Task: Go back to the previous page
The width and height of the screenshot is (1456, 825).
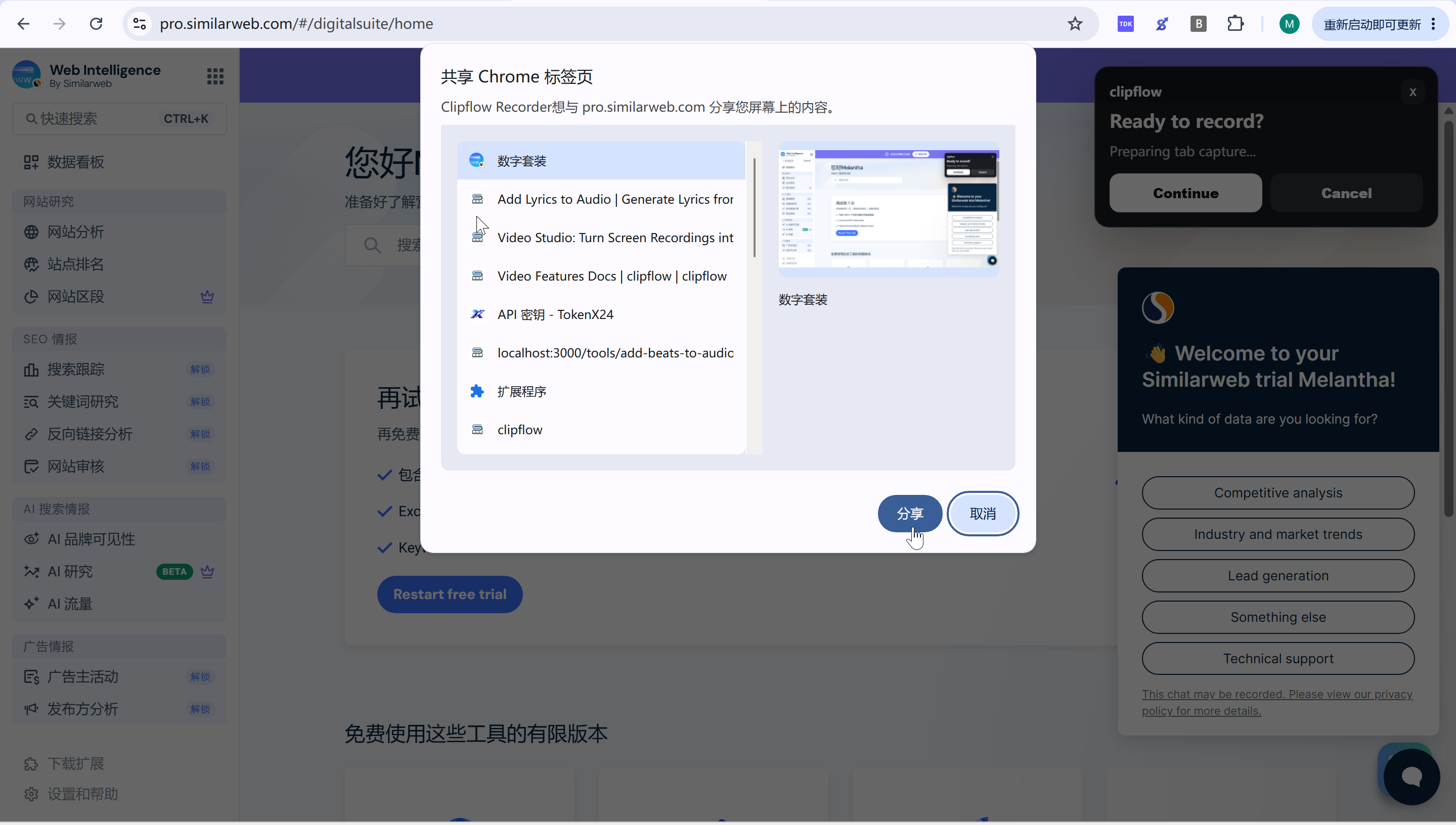Action: (x=23, y=24)
